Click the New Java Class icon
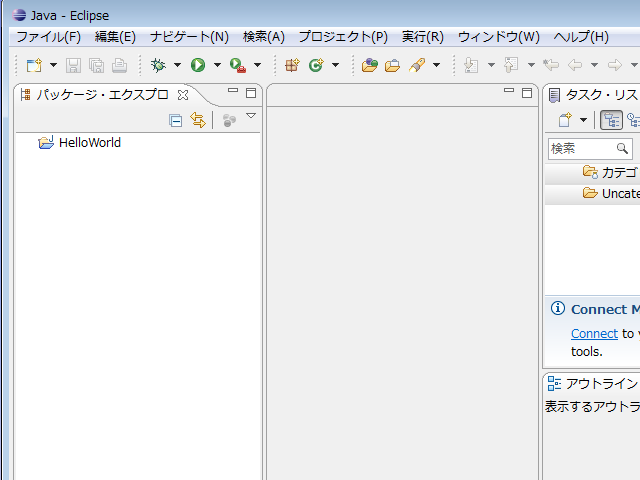The height and width of the screenshot is (480, 640). 316,65
